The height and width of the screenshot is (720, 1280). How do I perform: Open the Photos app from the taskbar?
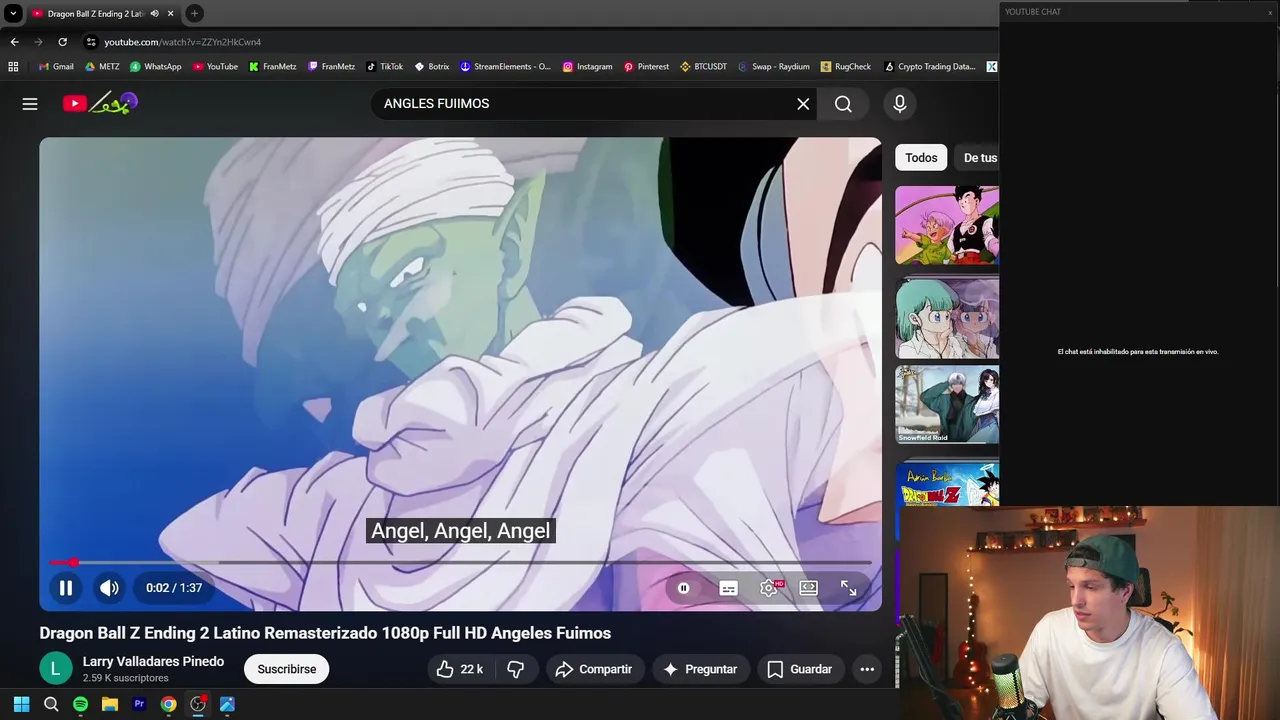[227, 704]
